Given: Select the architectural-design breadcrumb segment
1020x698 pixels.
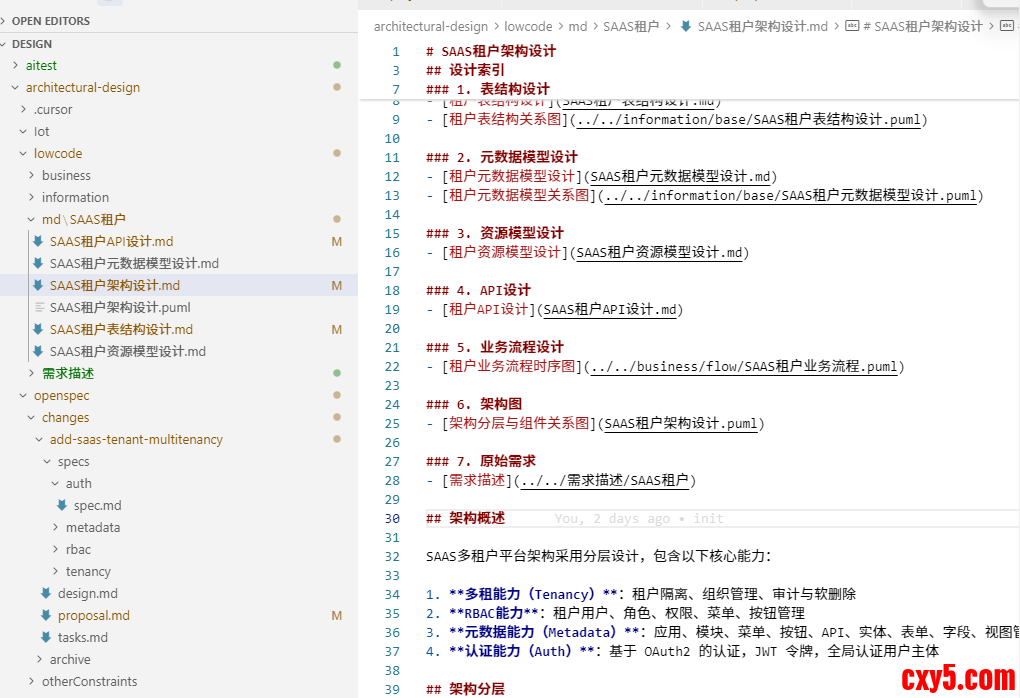Looking at the screenshot, I should click(431, 27).
